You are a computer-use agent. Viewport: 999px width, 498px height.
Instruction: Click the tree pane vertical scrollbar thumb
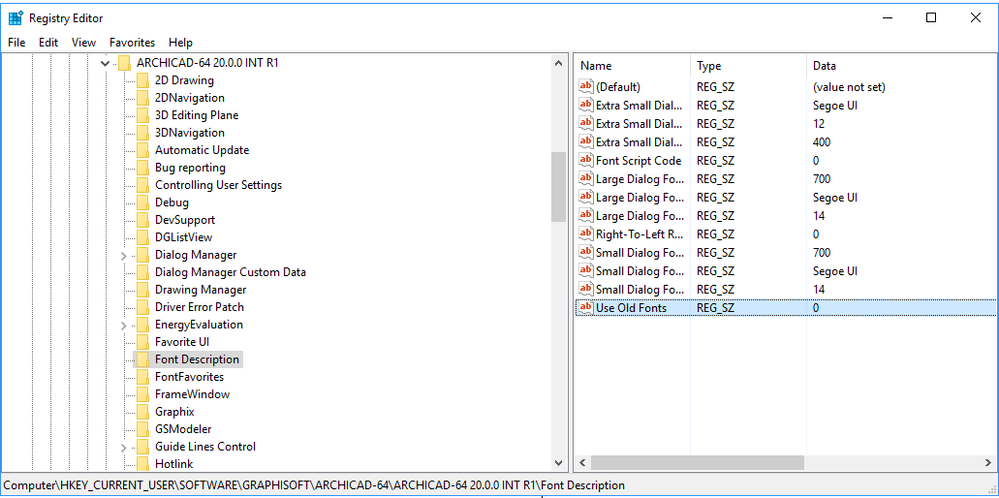[559, 187]
